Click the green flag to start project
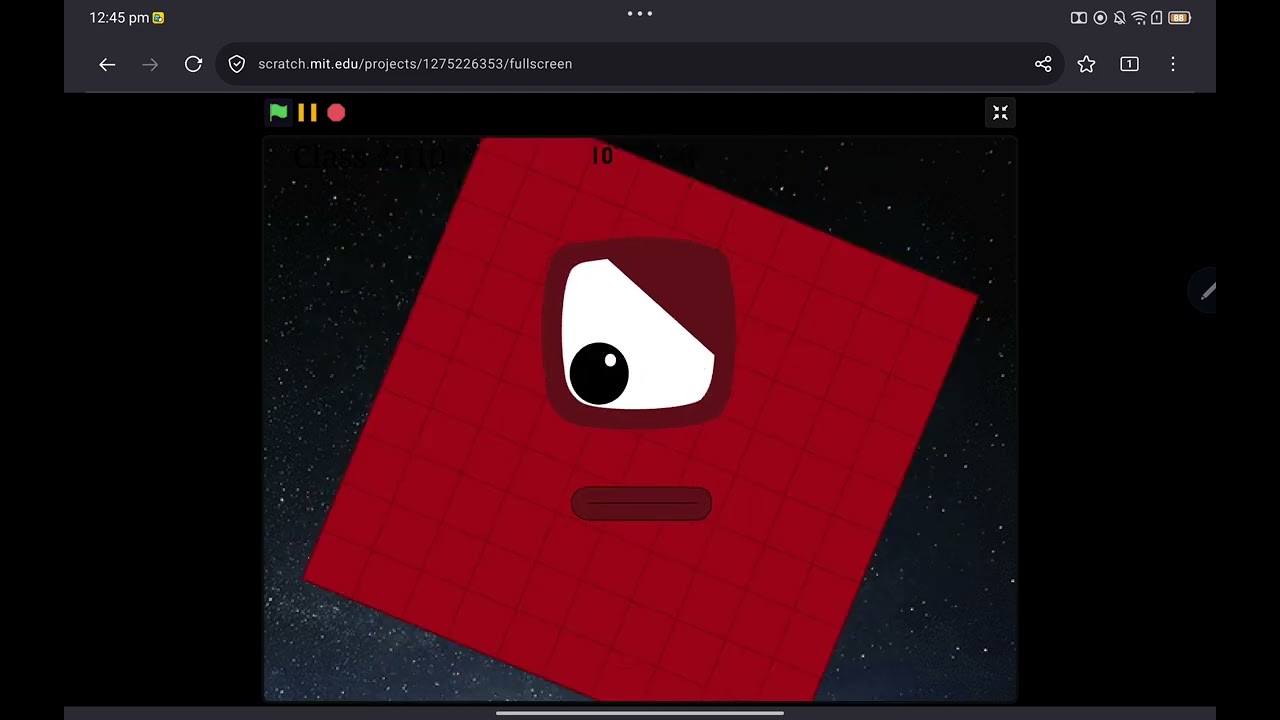Image resolution: width=1280 pixels, height=720 pixels. [x=278, y=113]
